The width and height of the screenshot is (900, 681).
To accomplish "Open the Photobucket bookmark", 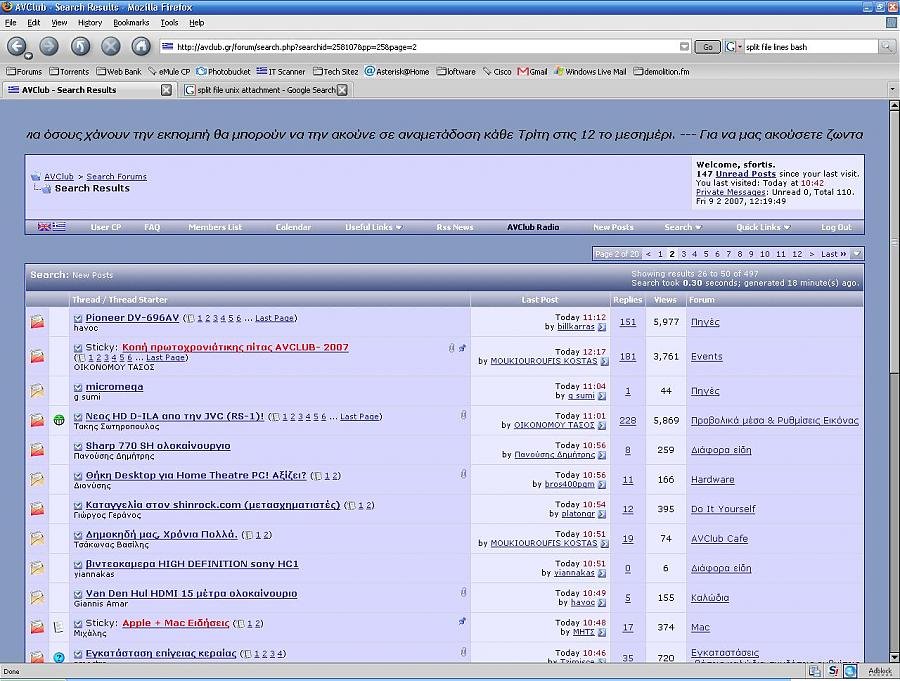I will (x=223, y=72).
